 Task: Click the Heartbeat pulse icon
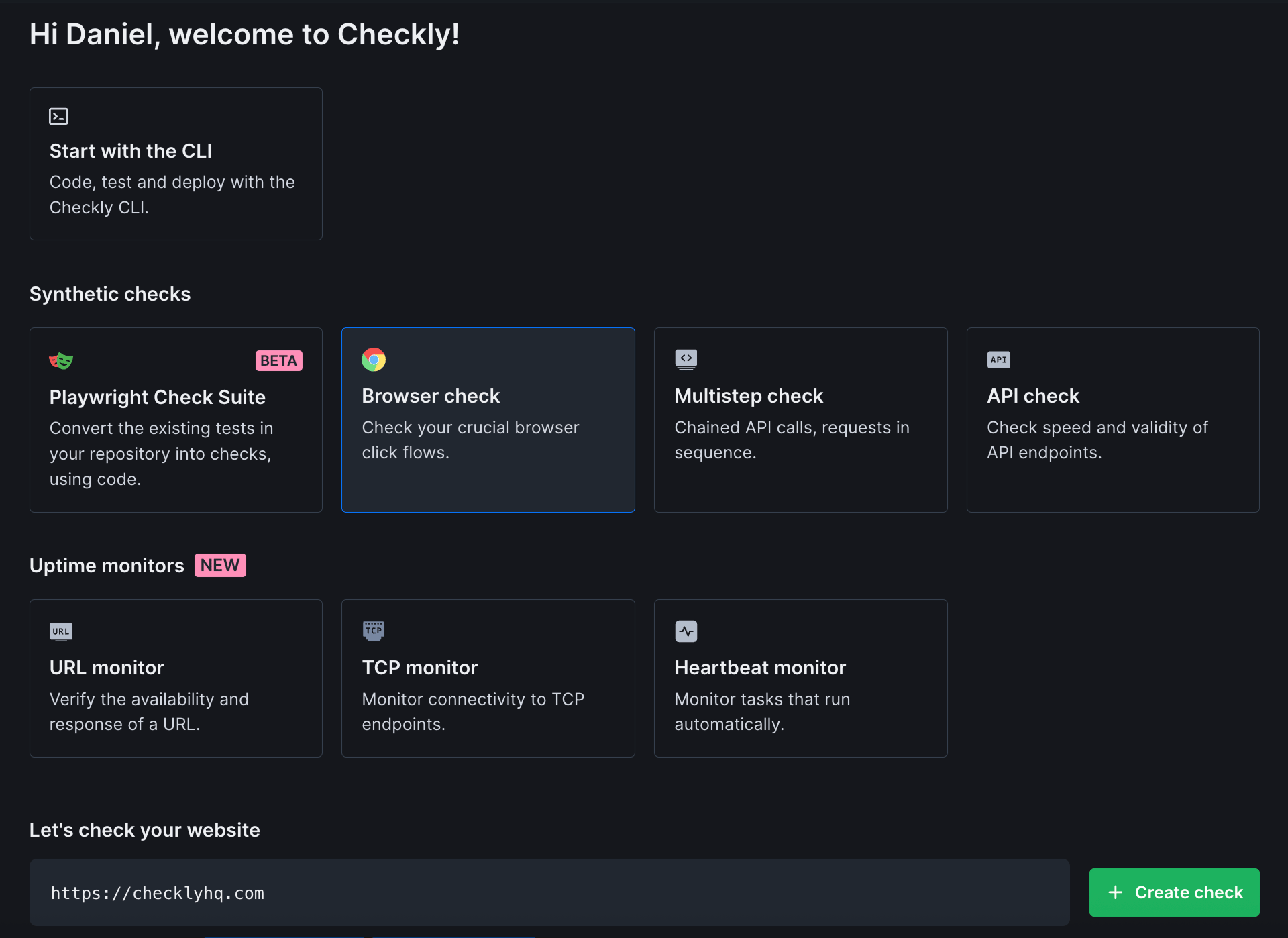tap(686, 631)
